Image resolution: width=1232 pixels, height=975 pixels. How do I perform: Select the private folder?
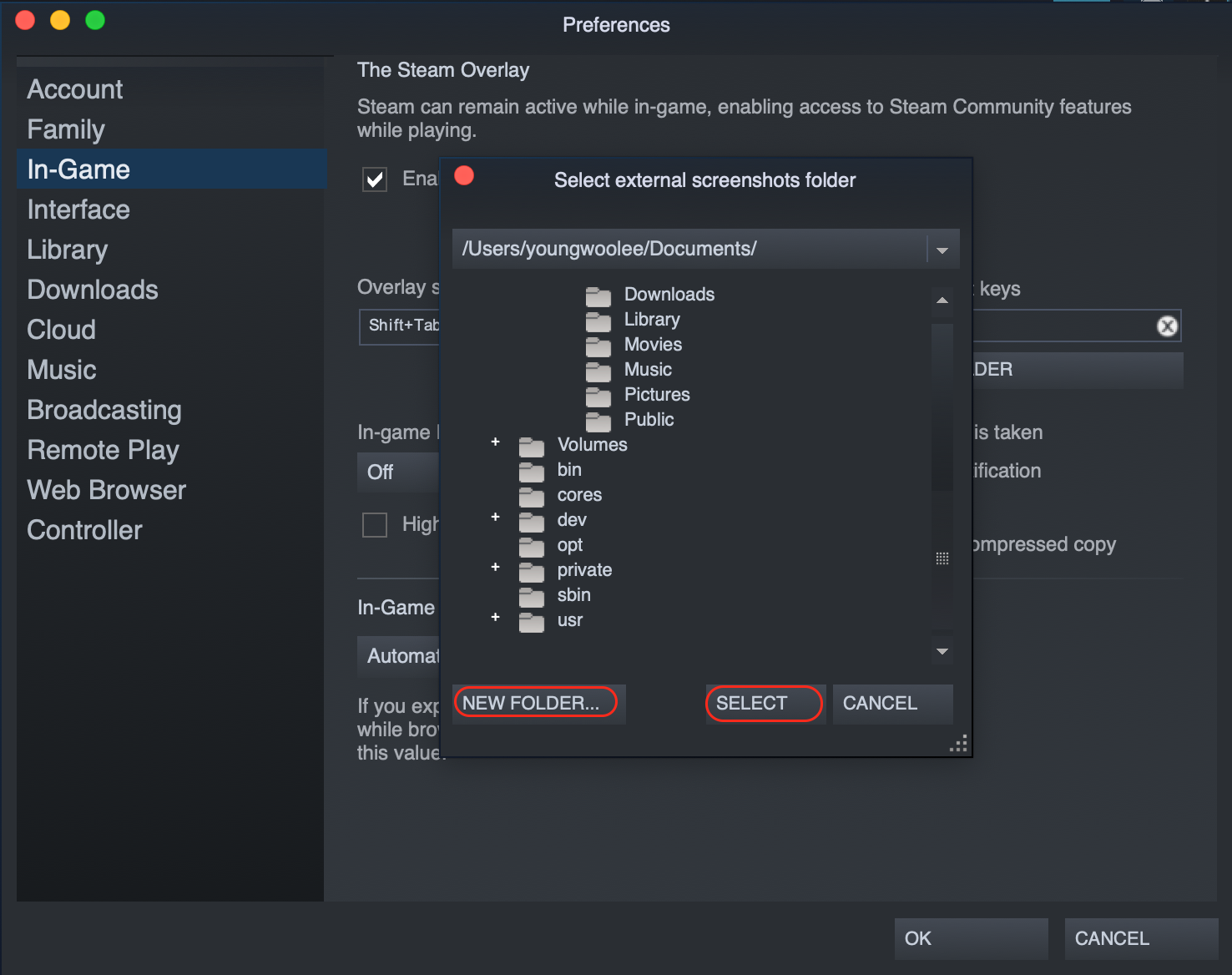point(584,570)
